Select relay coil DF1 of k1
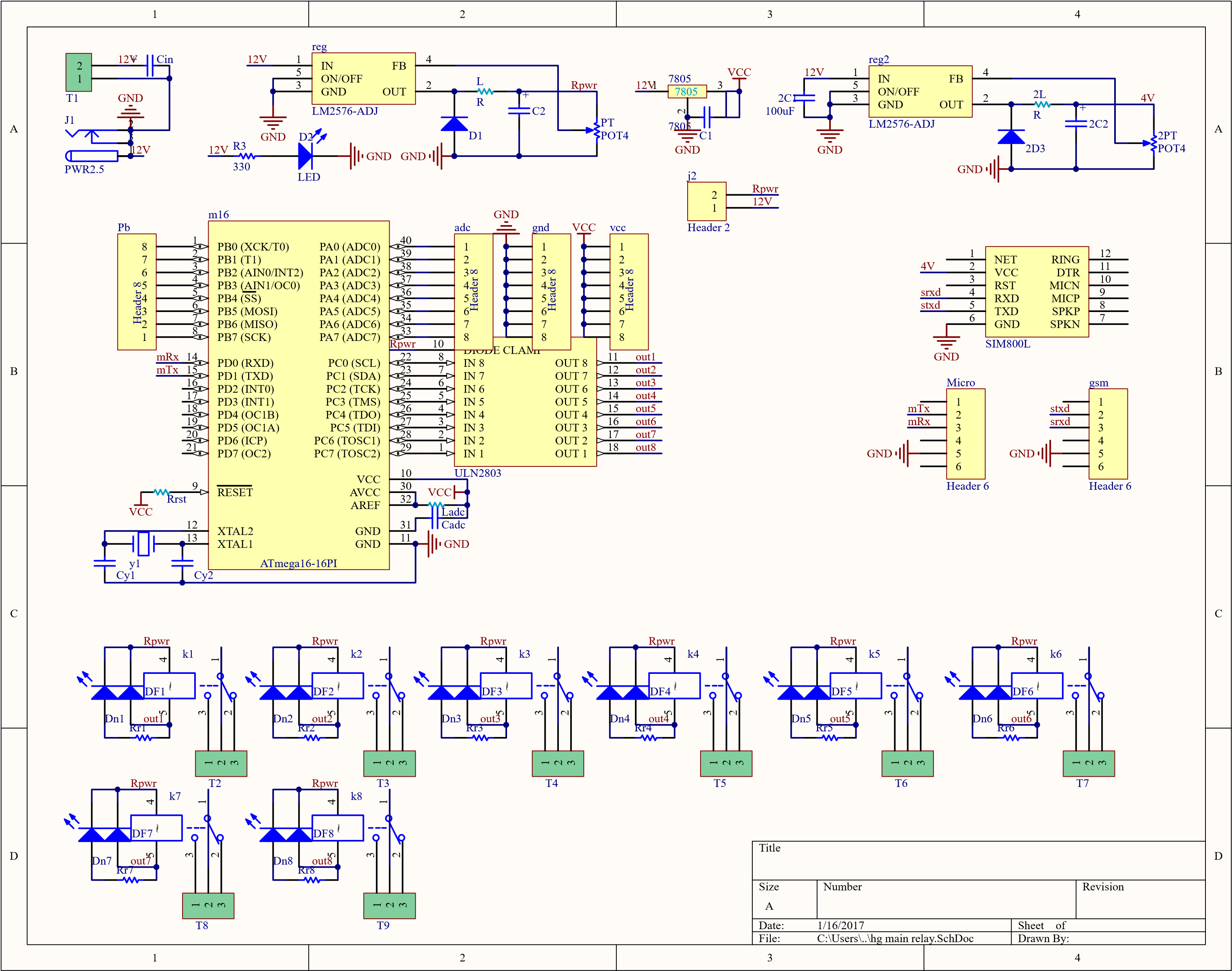This screenshot has width=1232, height=971. [169, 686]
